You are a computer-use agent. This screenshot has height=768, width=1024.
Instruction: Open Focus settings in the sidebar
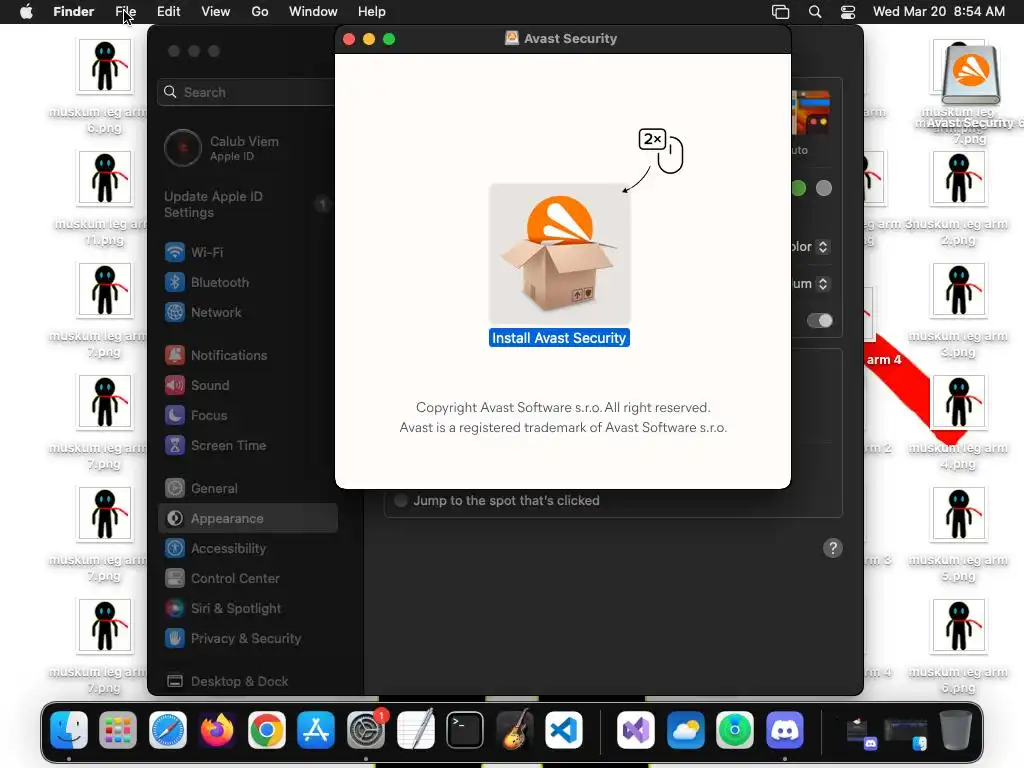248,415
